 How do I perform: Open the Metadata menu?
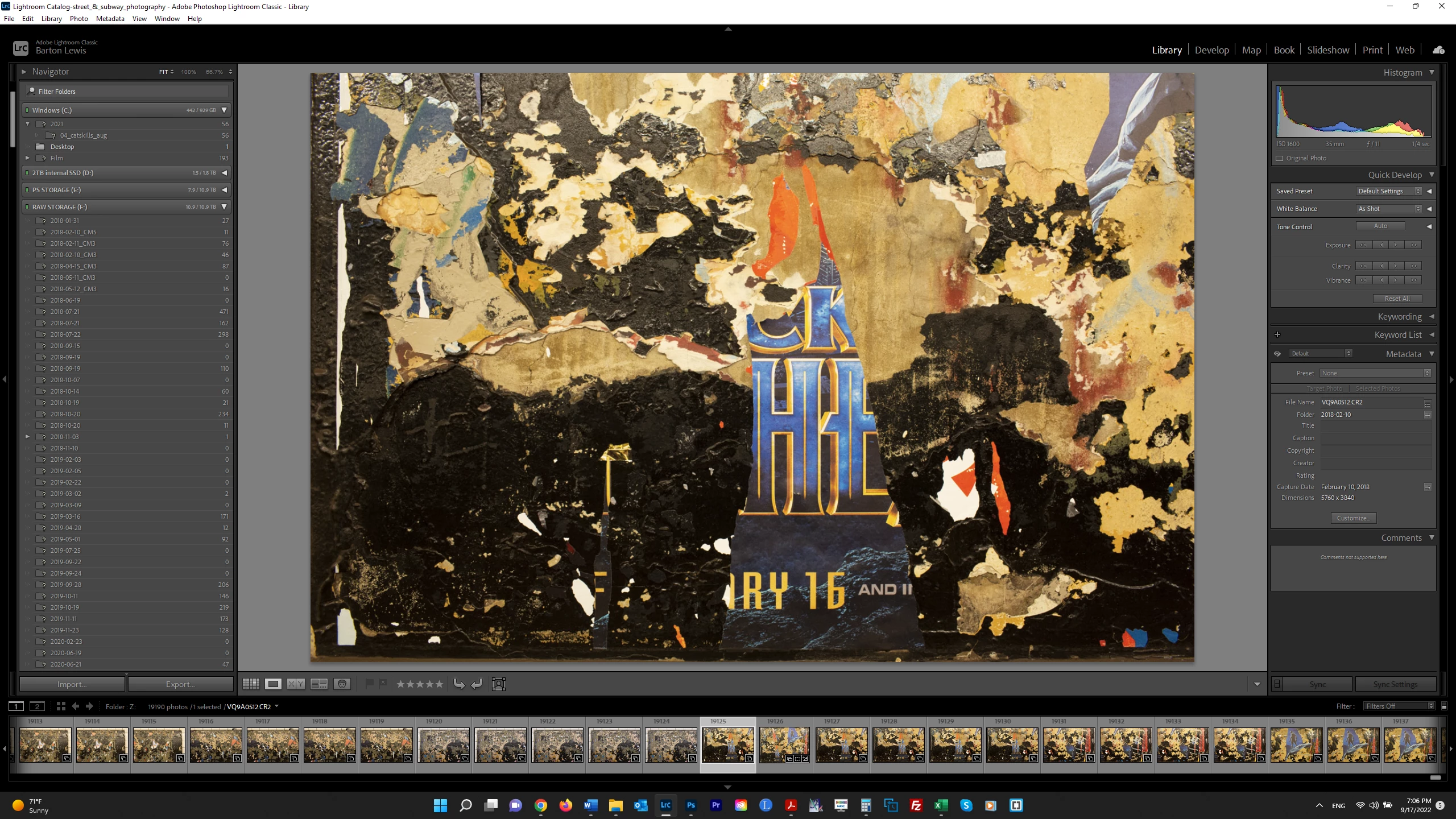(110, 19)
